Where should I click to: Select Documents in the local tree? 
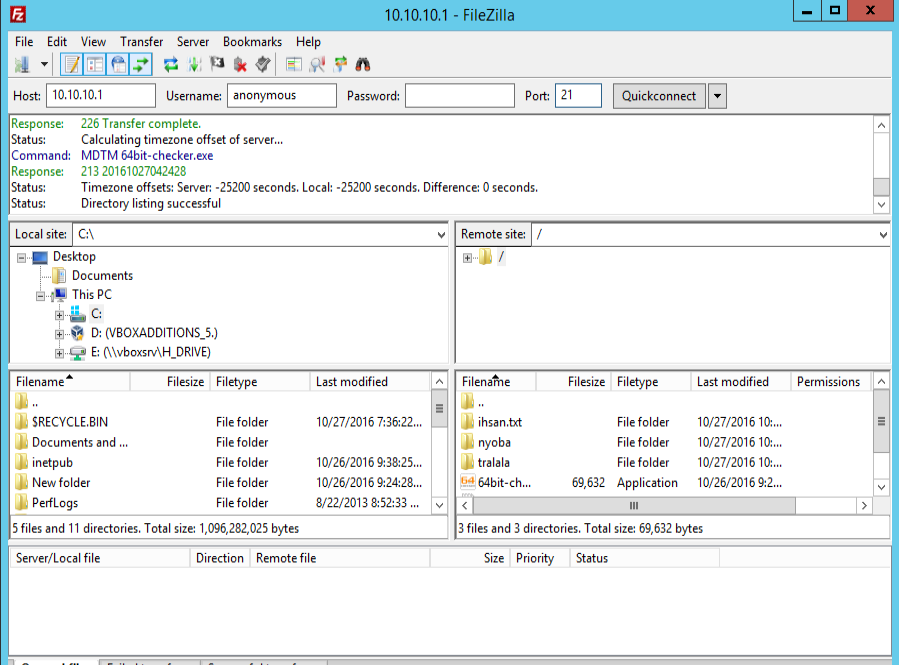pos(103,276)
